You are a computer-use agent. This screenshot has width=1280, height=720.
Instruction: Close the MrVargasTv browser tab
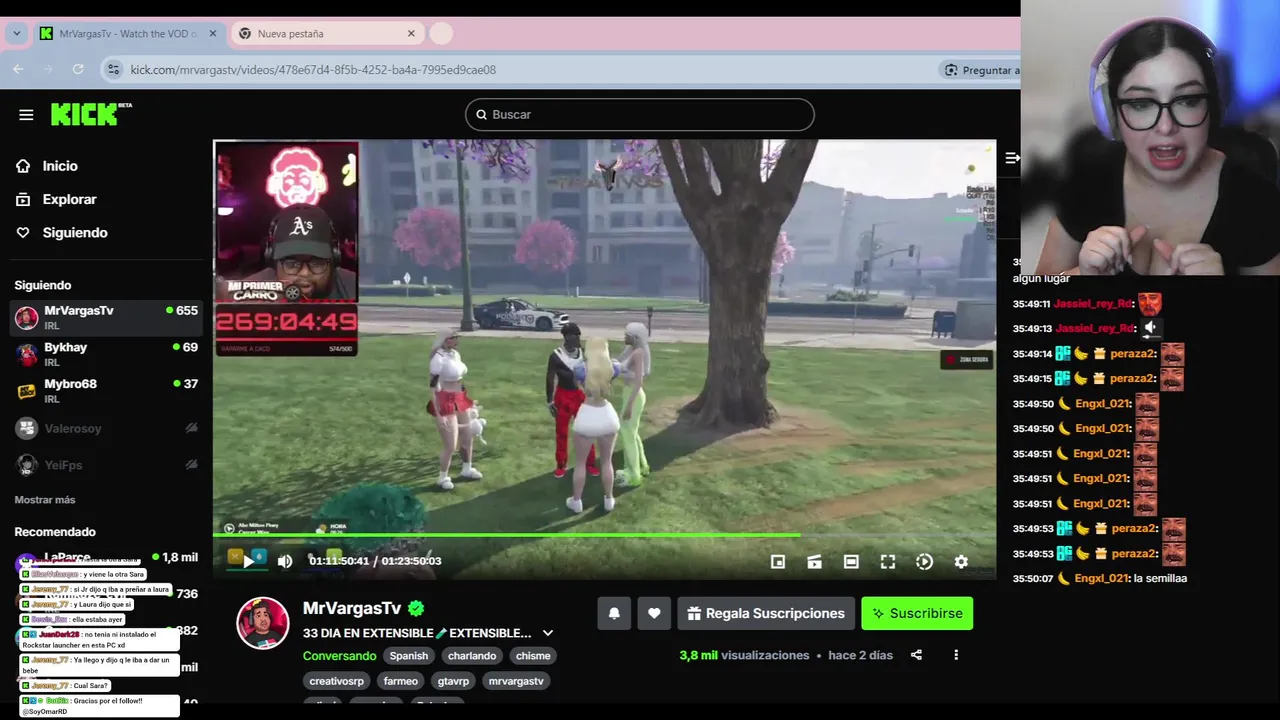pyautogui.click(x=212, y=33)
